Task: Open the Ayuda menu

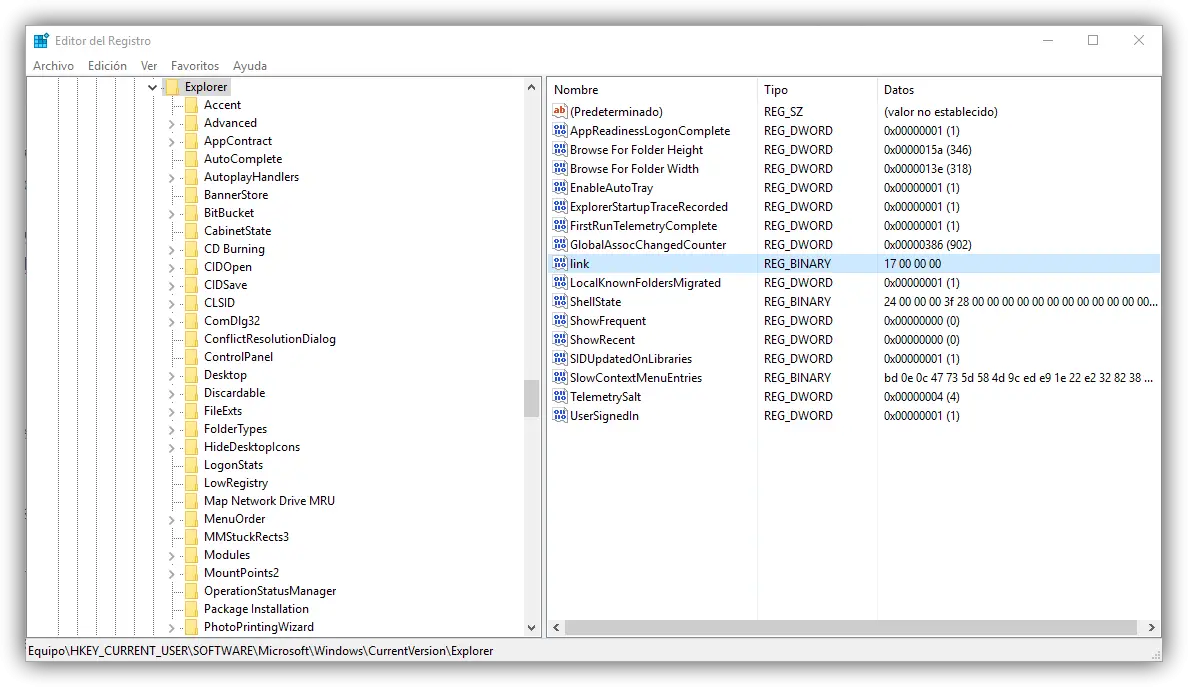Action: [x=249, y=66]
